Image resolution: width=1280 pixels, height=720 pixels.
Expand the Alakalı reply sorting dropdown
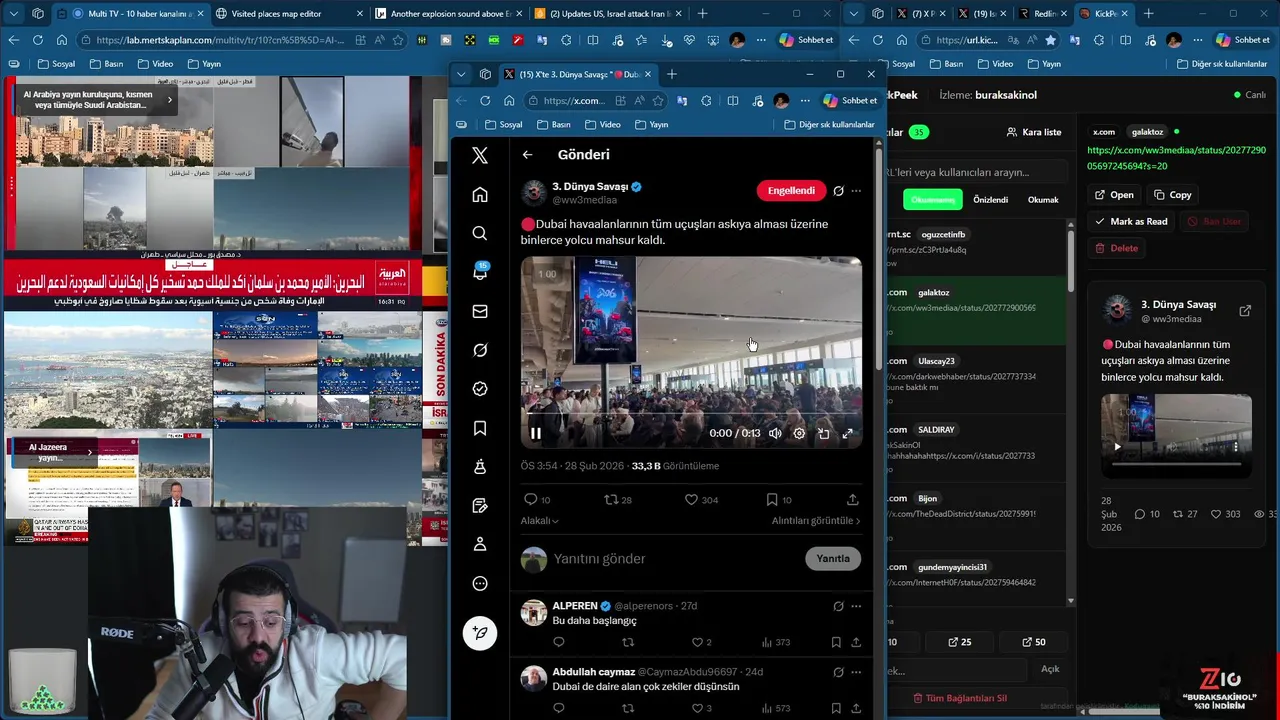(x=539, y=520)
